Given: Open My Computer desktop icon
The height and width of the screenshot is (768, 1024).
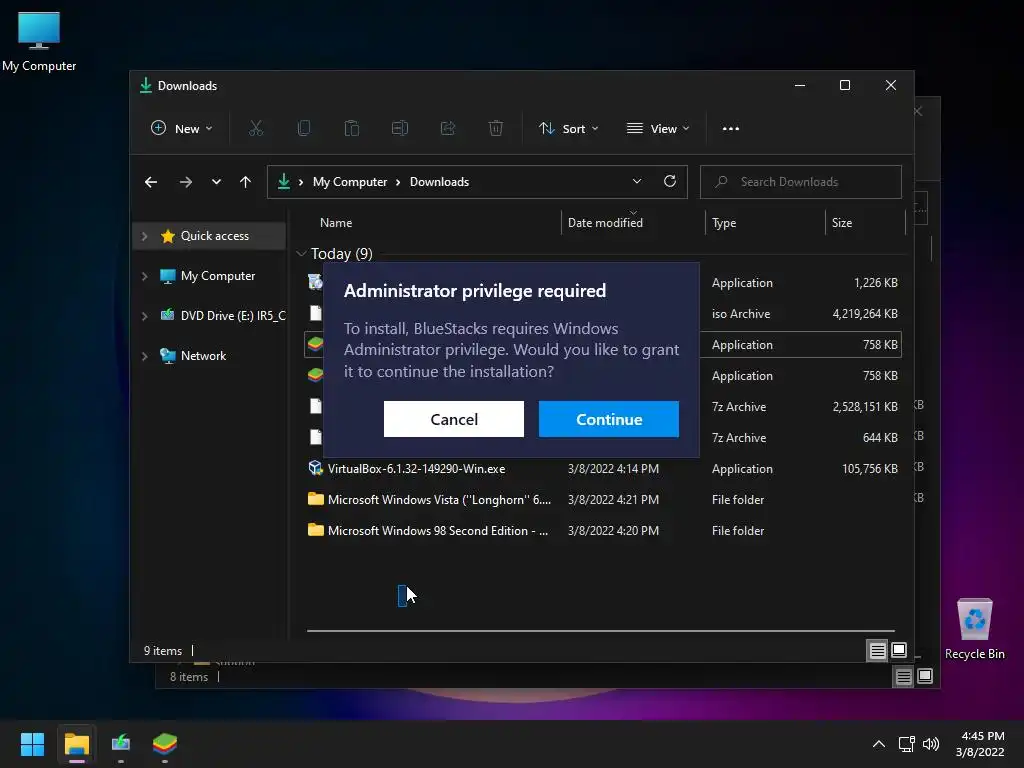Looking at the screenshot, I should coord(39,42).
